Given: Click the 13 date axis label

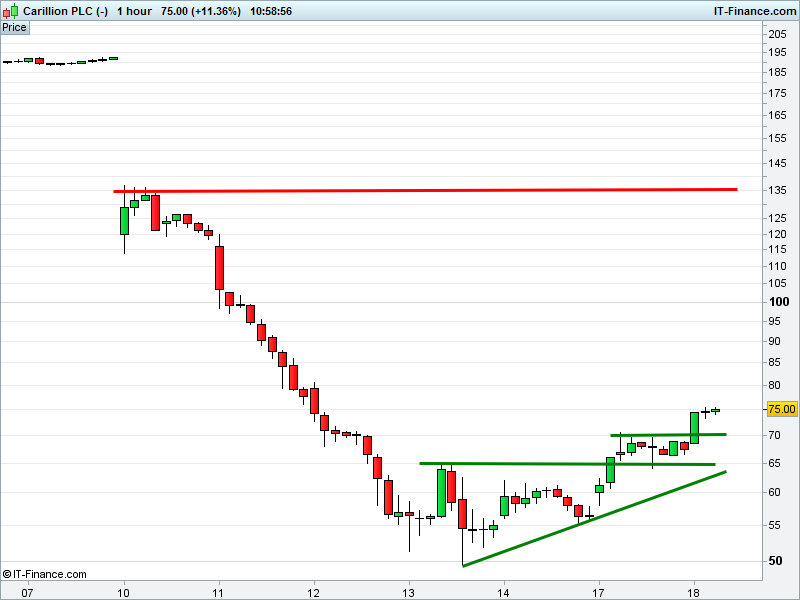Looking at the screenshot, I should tap(408, 593).
